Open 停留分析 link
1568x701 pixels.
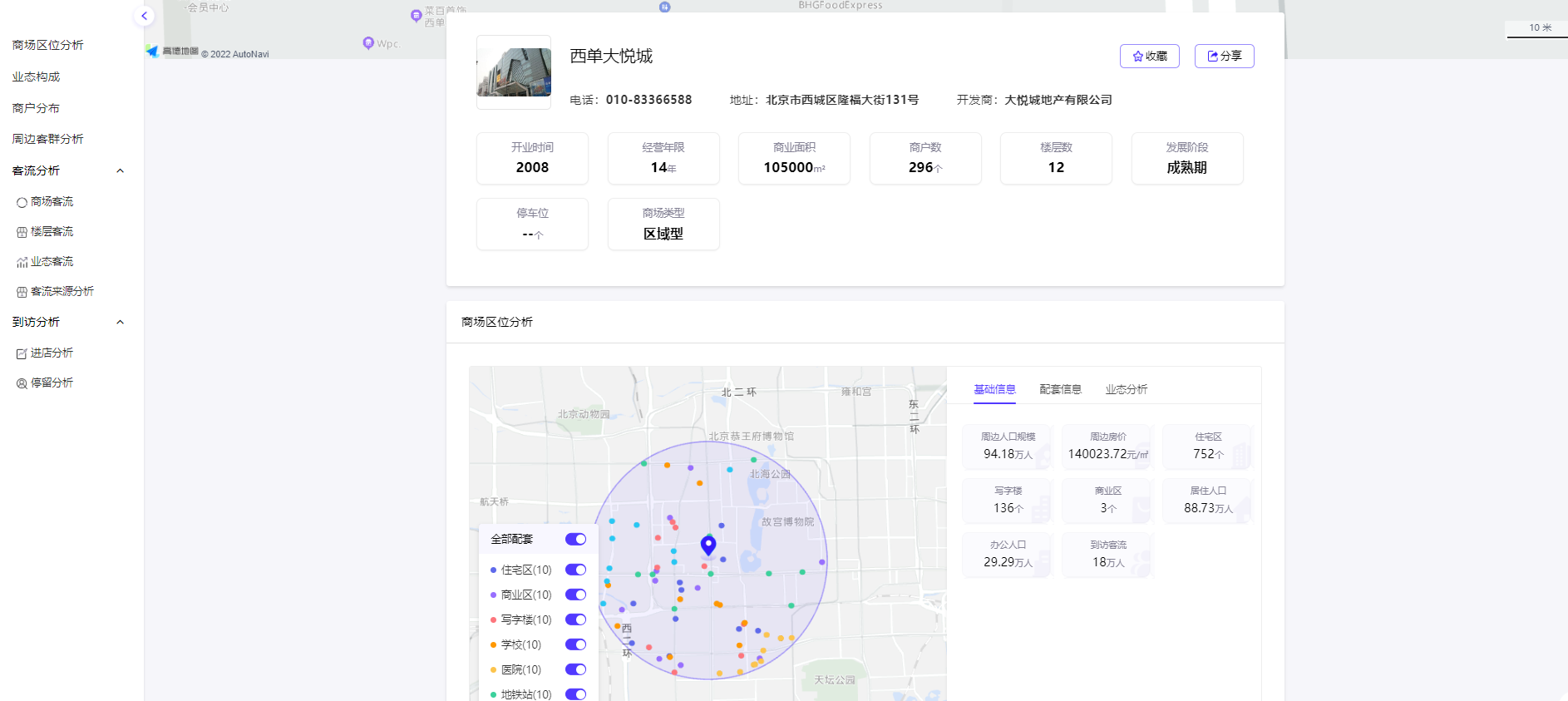tap(52, 383)
